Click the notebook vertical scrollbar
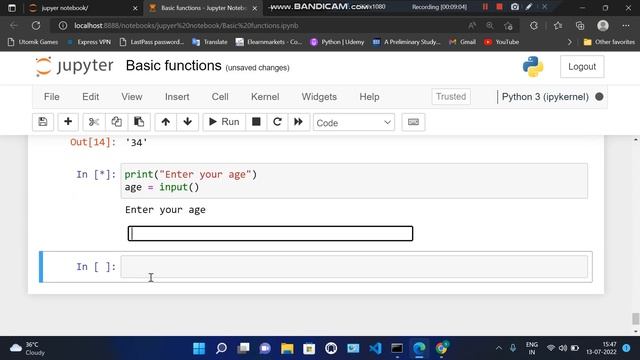 click(x=636, y=318)
